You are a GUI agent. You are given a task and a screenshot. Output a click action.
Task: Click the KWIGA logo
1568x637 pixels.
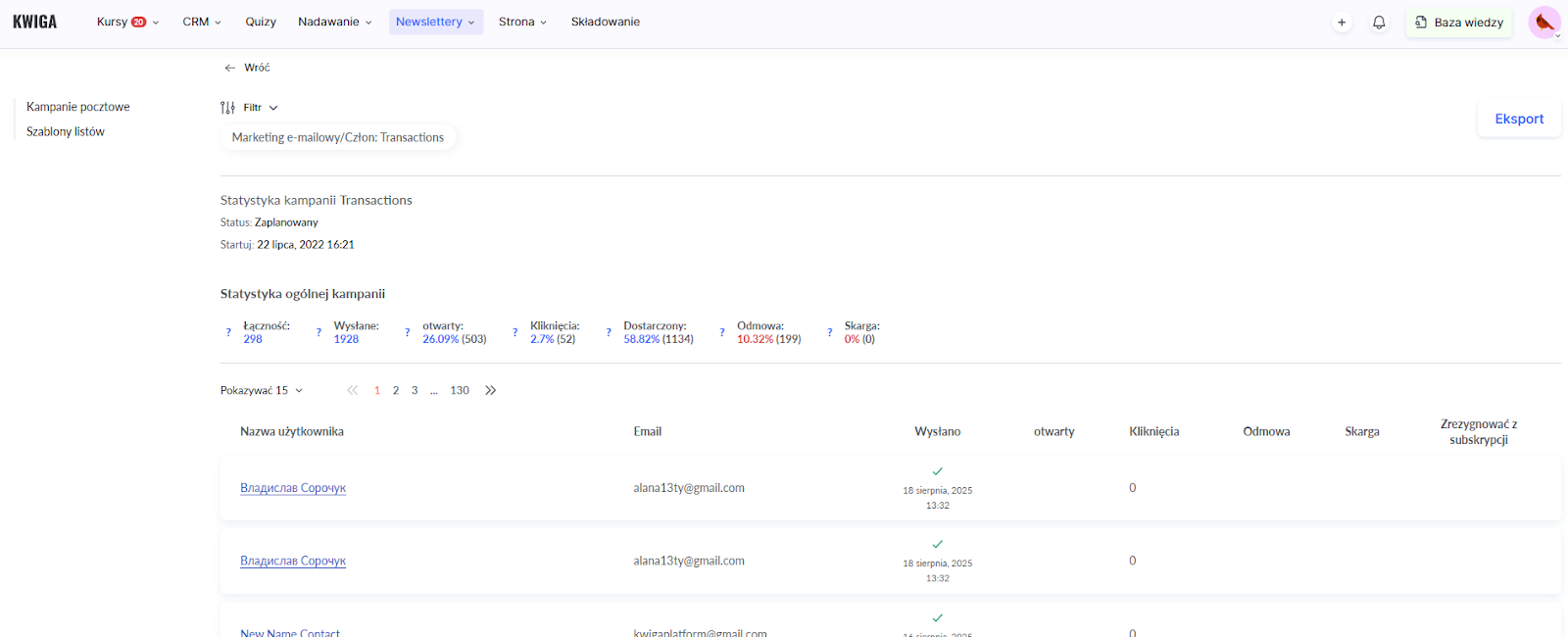tap(35, 22)
